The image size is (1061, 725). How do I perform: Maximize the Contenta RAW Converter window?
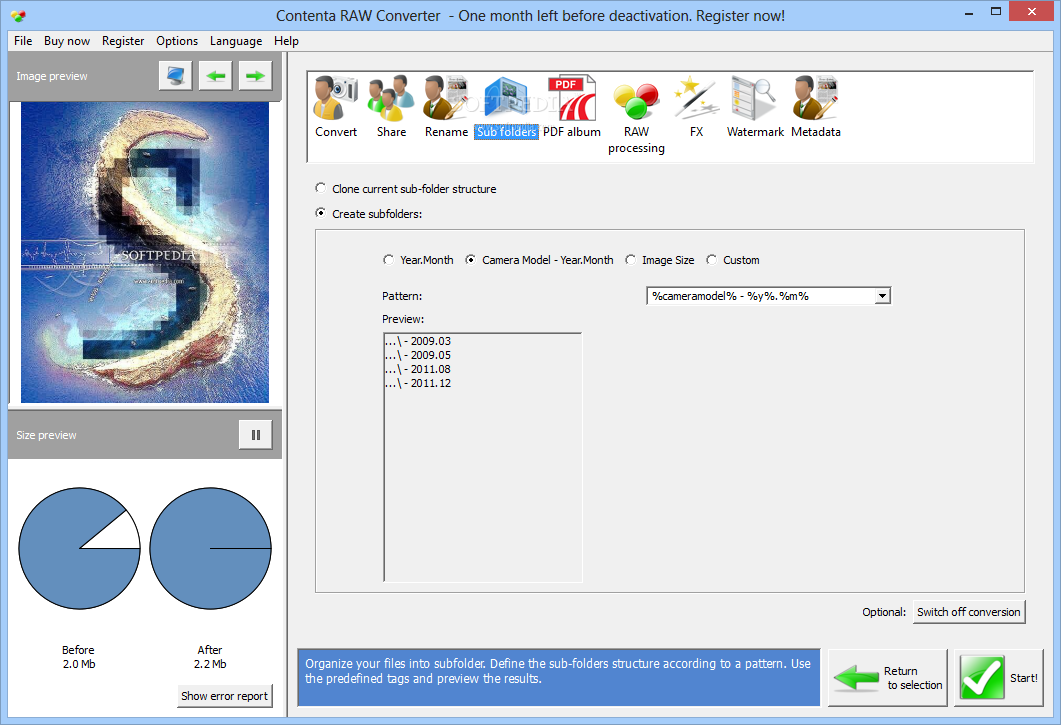pyautogui.click(x=995, y=12)
